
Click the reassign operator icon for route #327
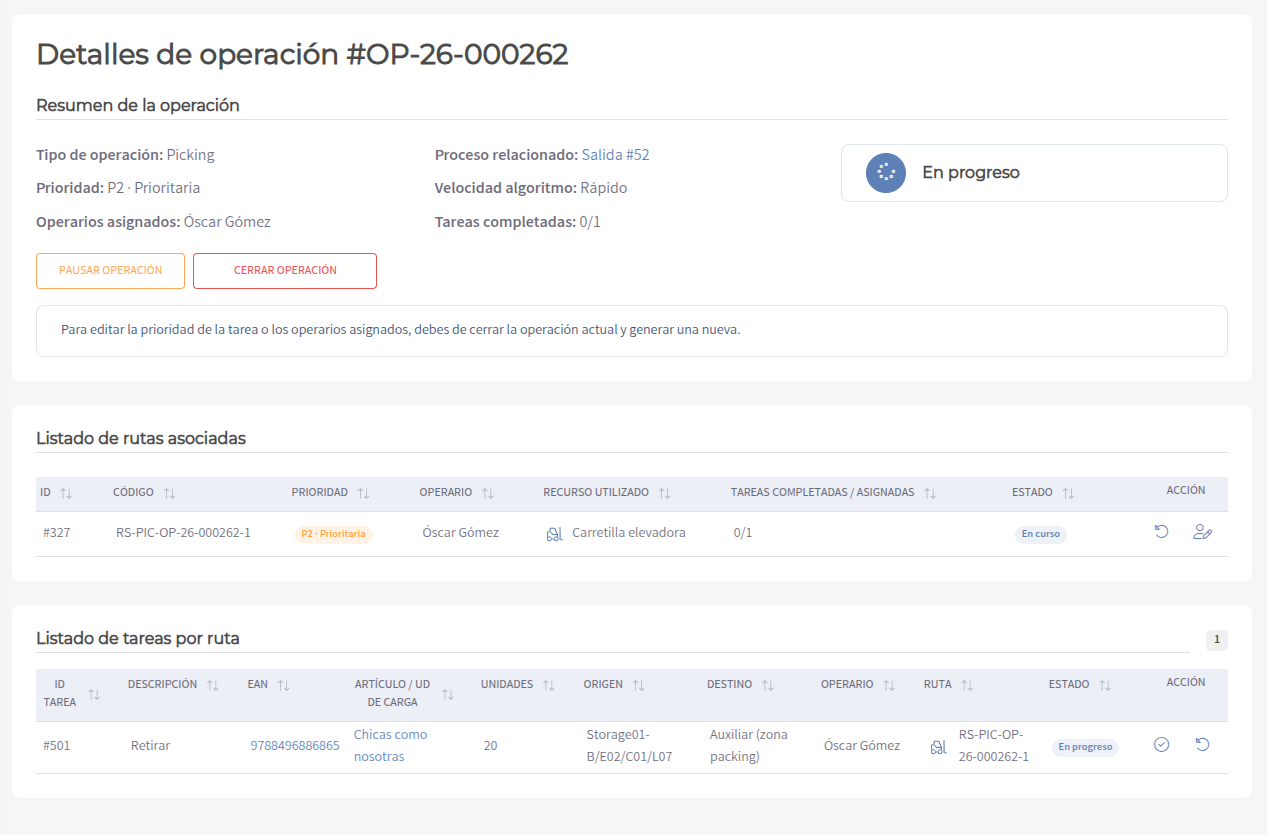click(x=1202, y=532)
